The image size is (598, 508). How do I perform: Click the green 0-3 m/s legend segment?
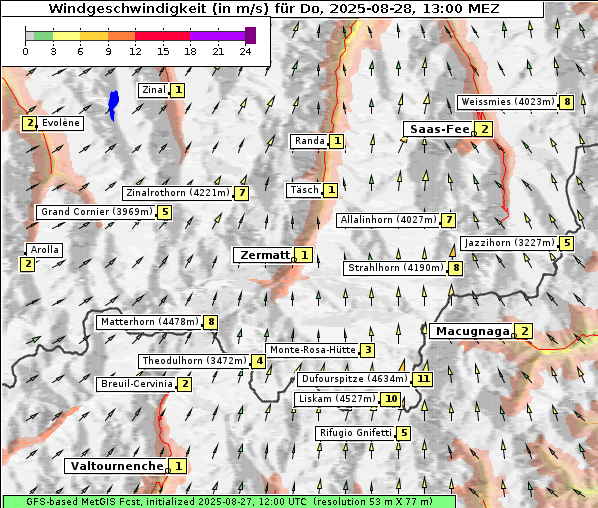click(43, 36)
